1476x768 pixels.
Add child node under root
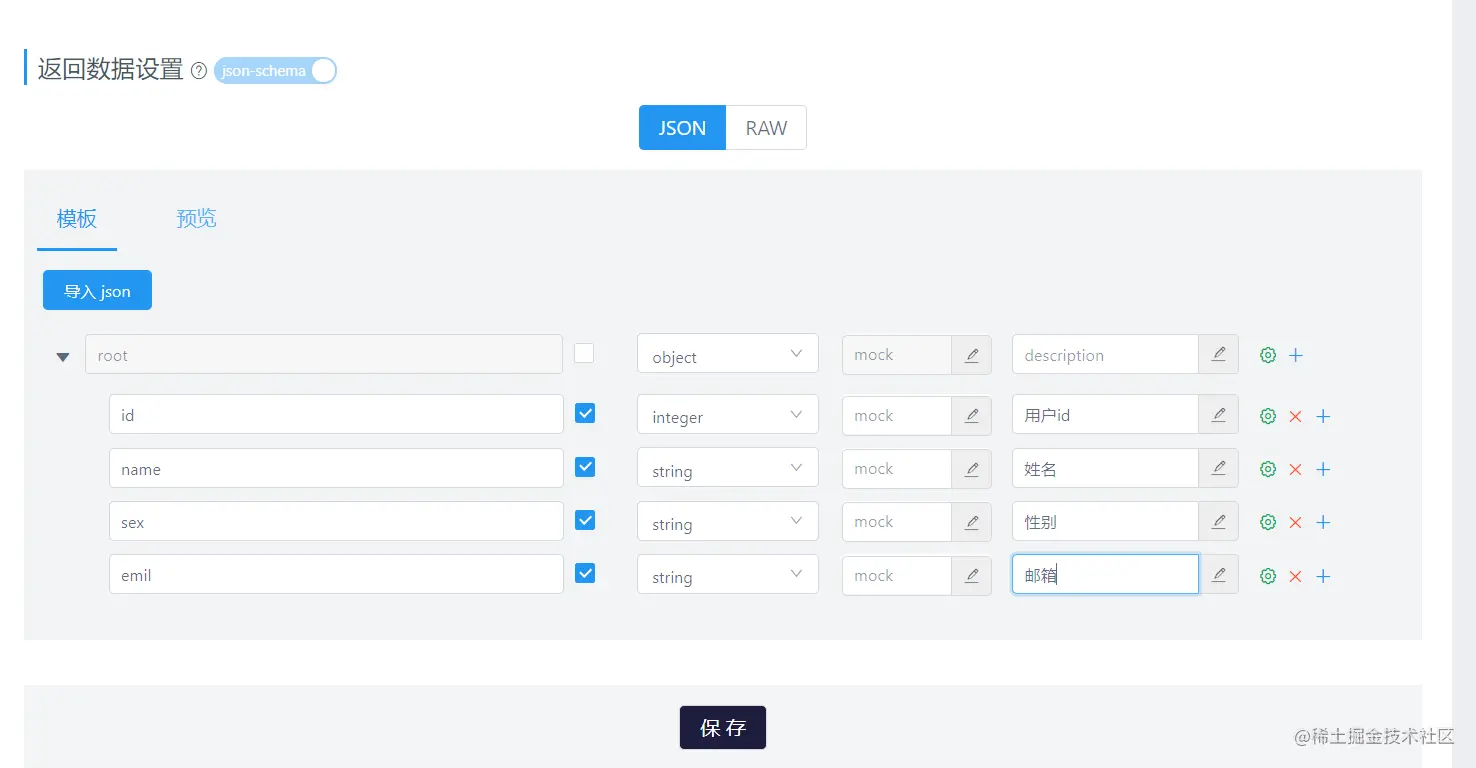pyautogui.click(x=1296, y=355)
